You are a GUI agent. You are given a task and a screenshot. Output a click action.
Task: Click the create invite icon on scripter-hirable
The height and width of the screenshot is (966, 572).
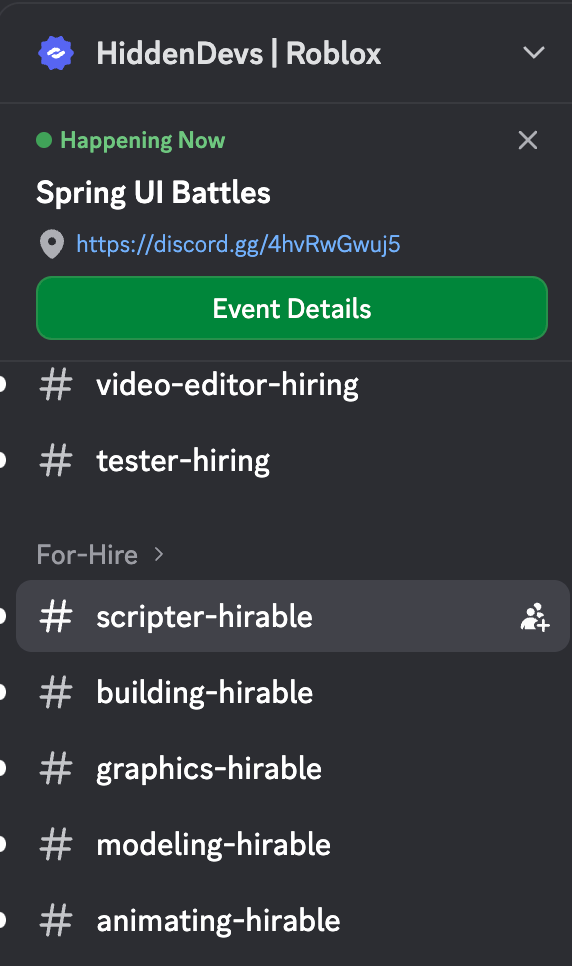[x=535, y=617]
